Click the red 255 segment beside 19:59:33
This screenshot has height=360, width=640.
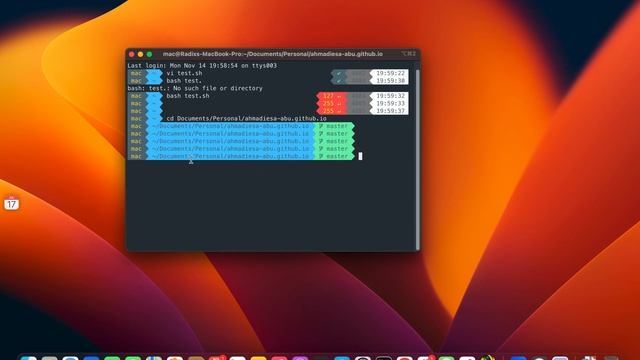pyautogui.click(x=332, y=103)
